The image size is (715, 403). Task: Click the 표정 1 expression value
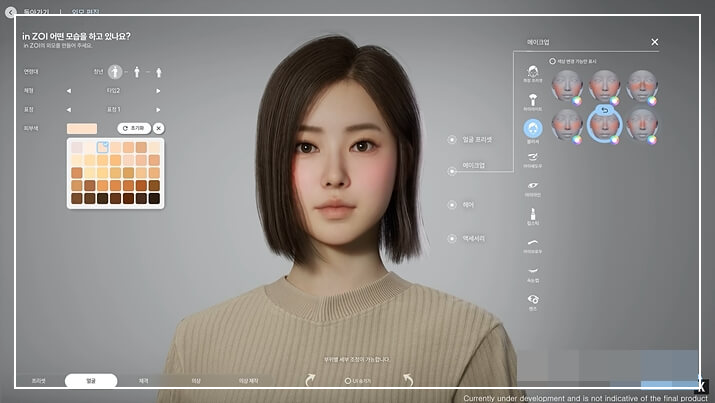113,109
